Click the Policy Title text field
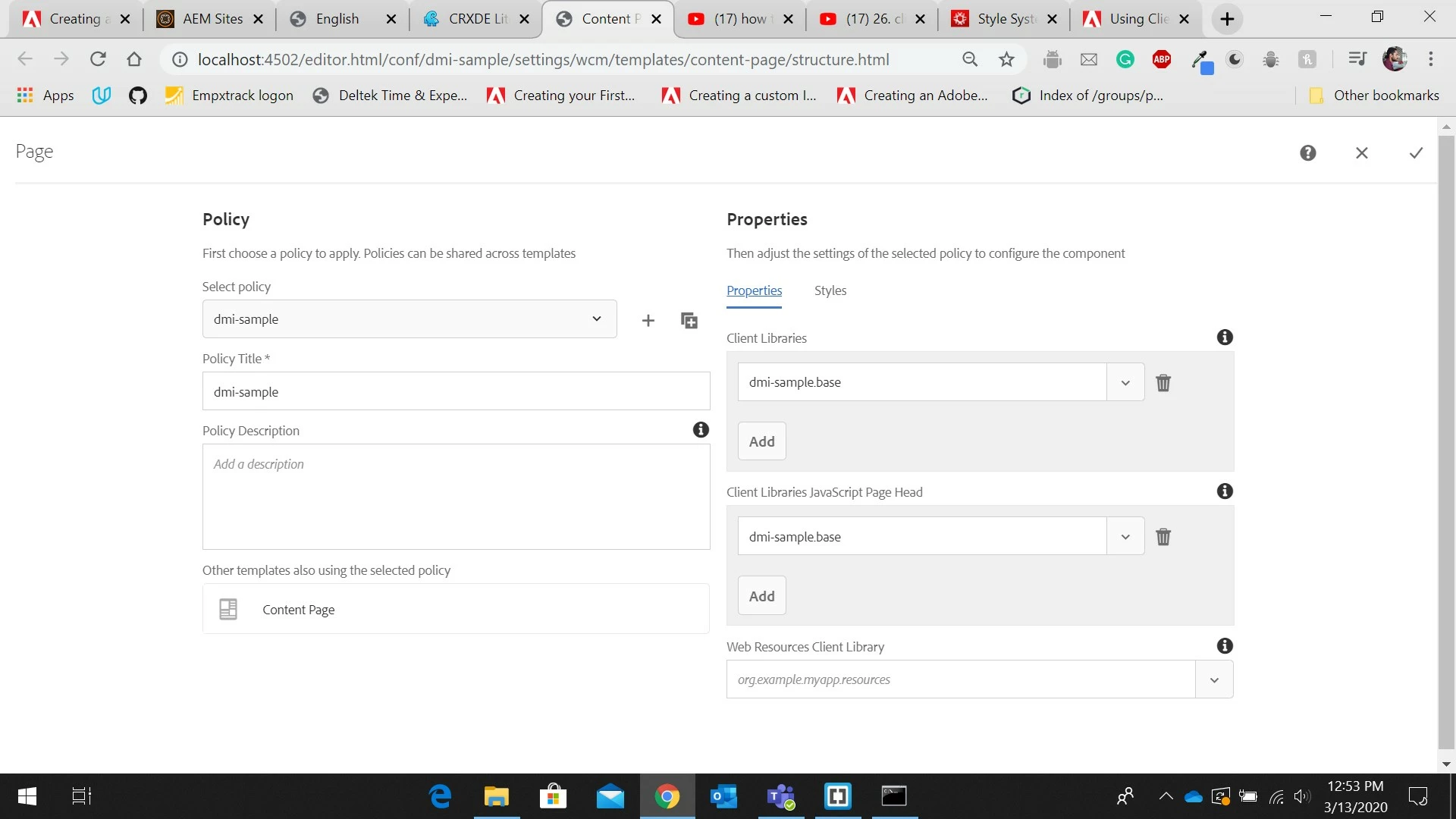 (456, 391)
